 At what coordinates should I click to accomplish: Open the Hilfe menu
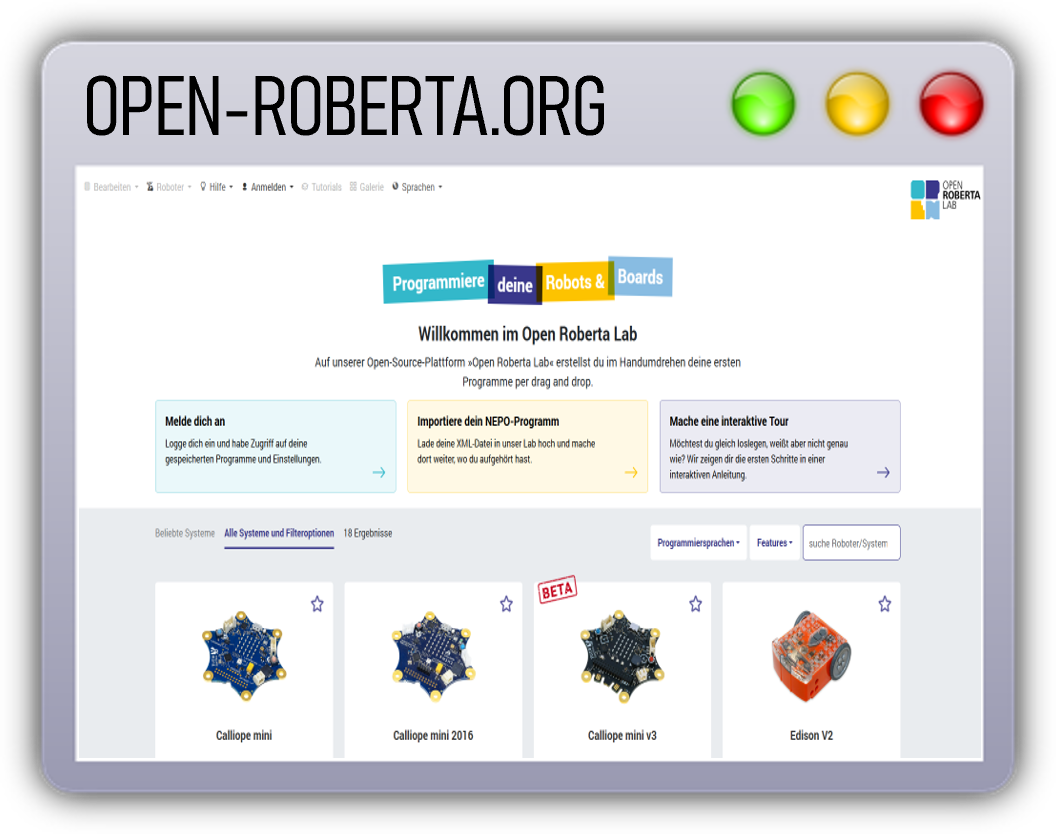click(217, 187)
